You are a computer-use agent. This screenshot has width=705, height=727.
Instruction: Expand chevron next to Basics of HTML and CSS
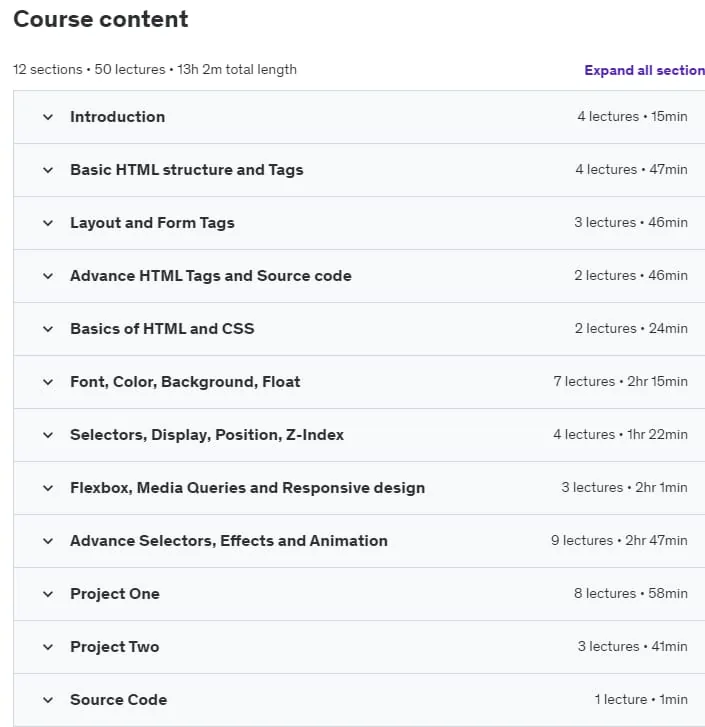click(x=48, y=329)
